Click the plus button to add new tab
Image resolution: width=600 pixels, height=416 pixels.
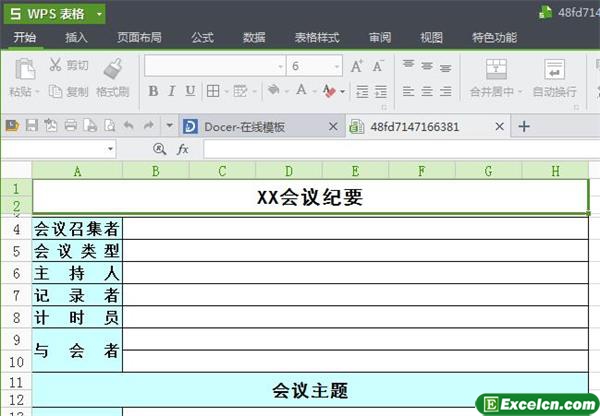point(523,127)
